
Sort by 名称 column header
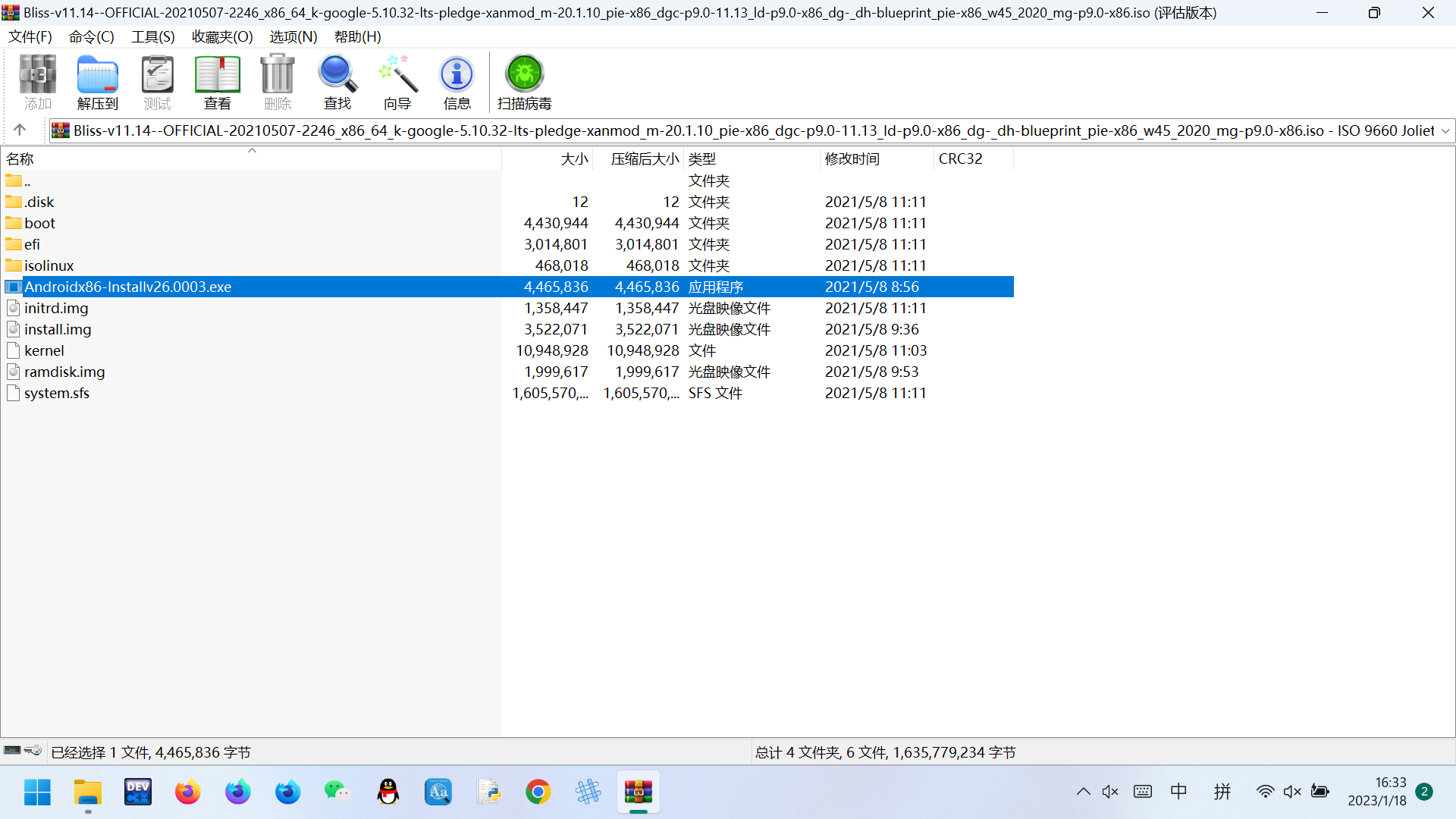tap(250, 158)
